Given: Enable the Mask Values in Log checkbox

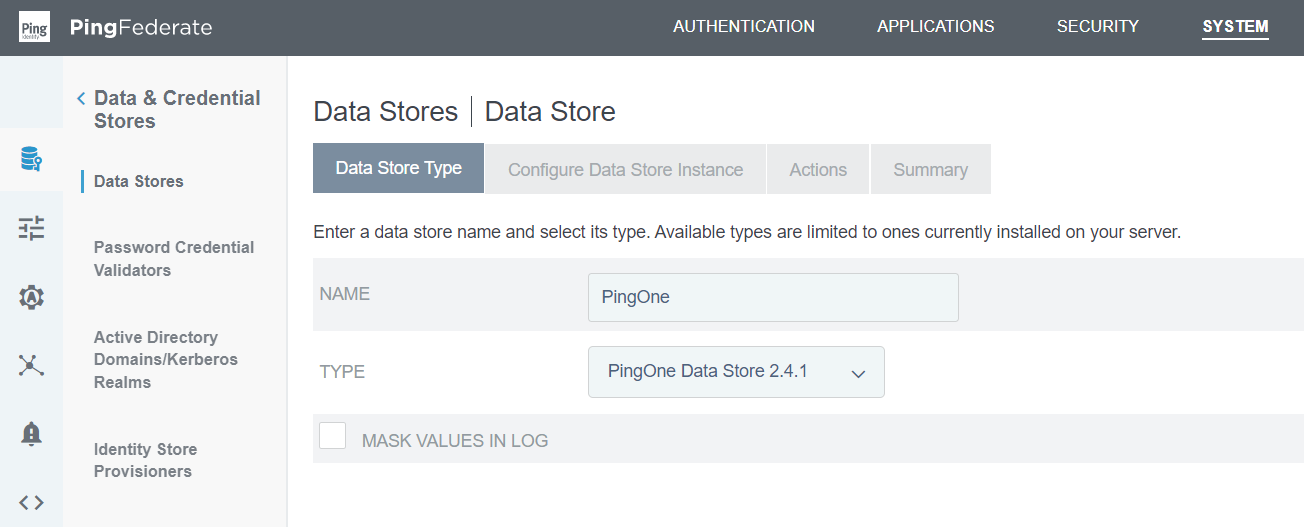Looking at the screenshot, I should pyautogui.click(x=333, y=436).
